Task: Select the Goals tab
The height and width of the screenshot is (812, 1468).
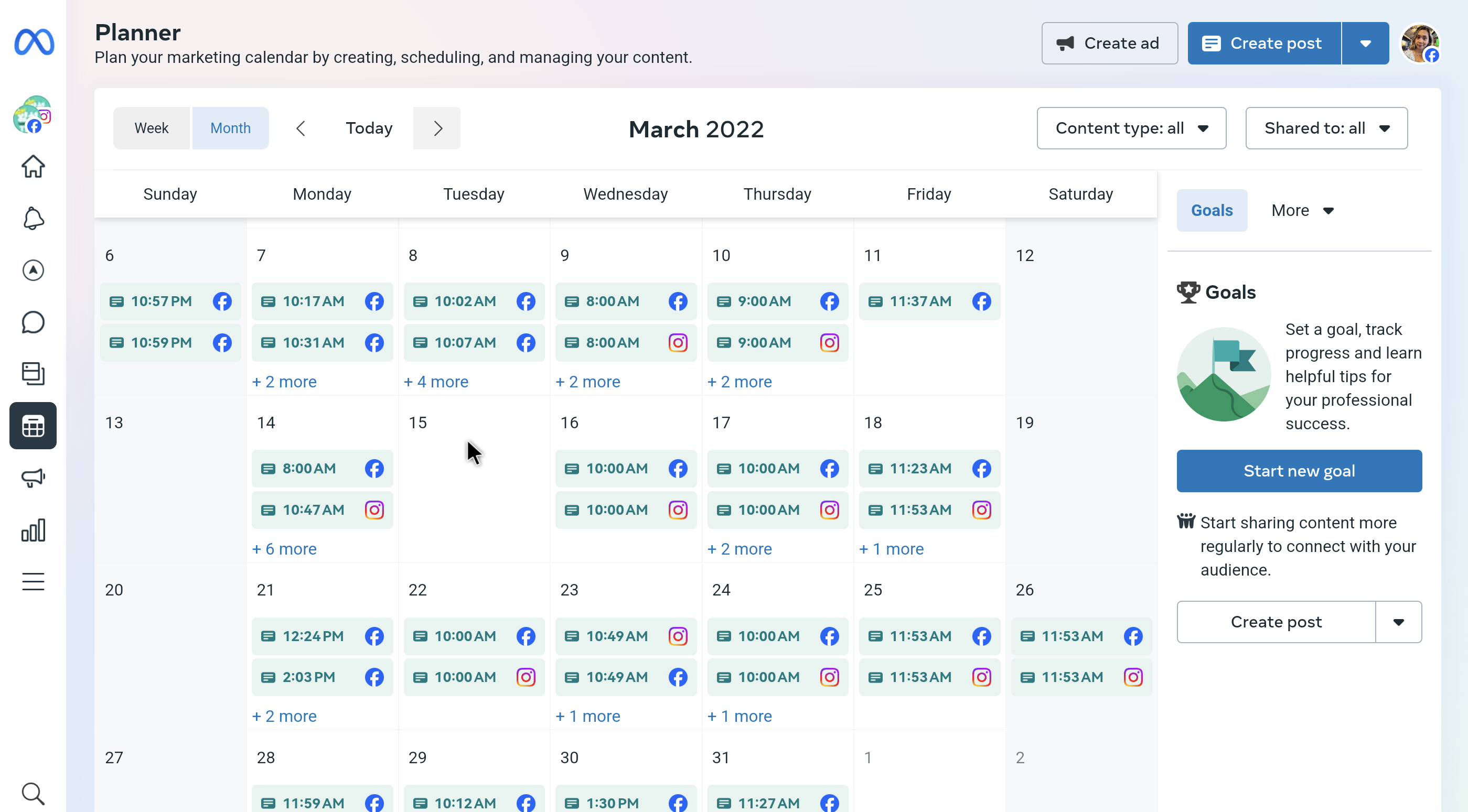Action: (1212, 211)
